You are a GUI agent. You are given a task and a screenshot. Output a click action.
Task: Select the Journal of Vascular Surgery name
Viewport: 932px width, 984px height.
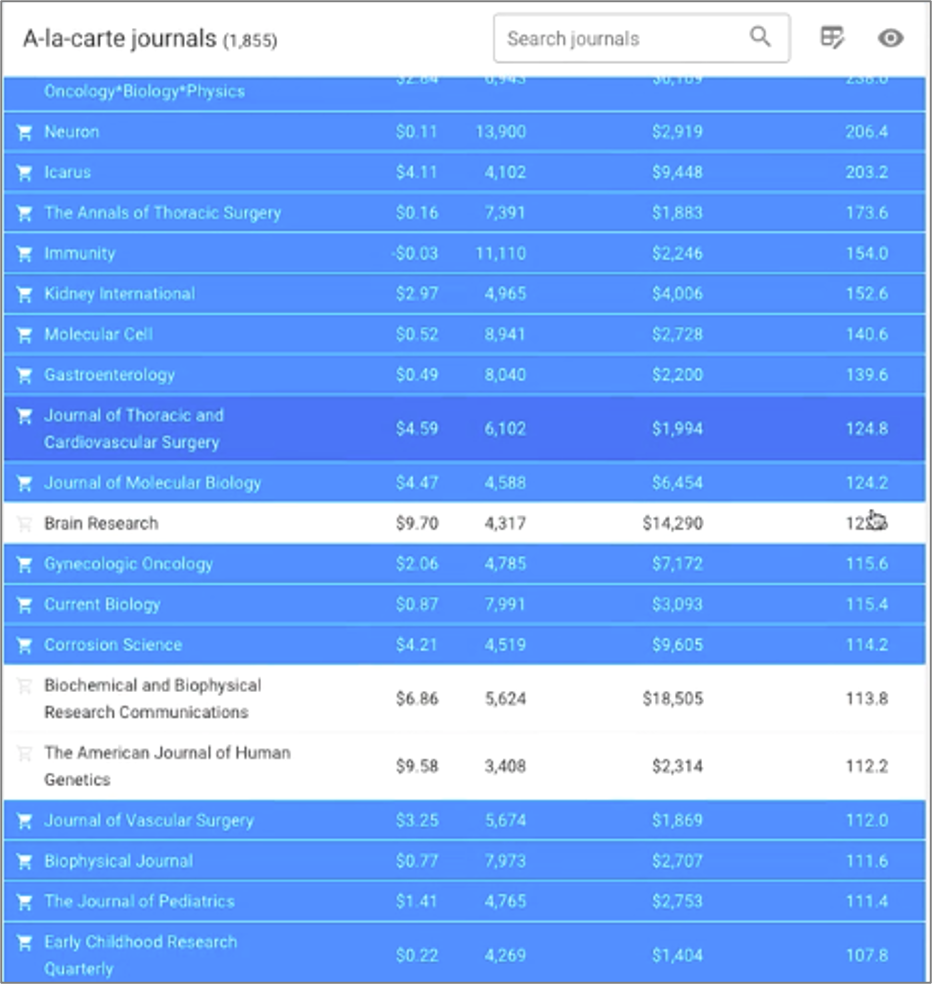point(149,820)
